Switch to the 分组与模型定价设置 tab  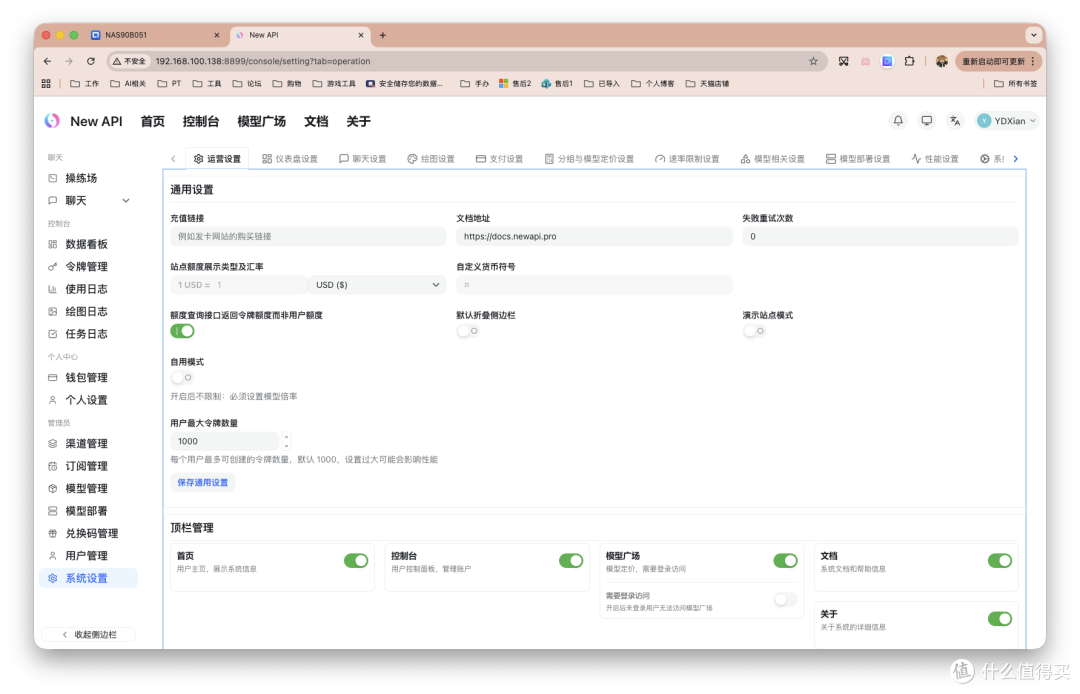(x=589, y=159)
